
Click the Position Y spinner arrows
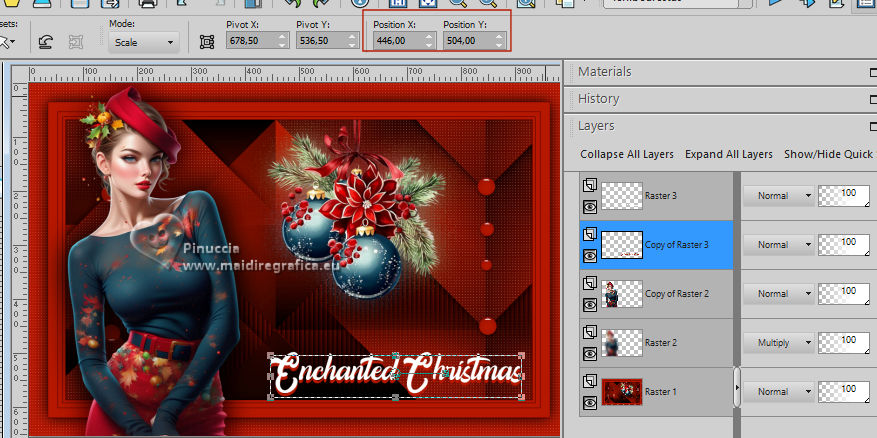pyautogui.click(x=500, y=40)
